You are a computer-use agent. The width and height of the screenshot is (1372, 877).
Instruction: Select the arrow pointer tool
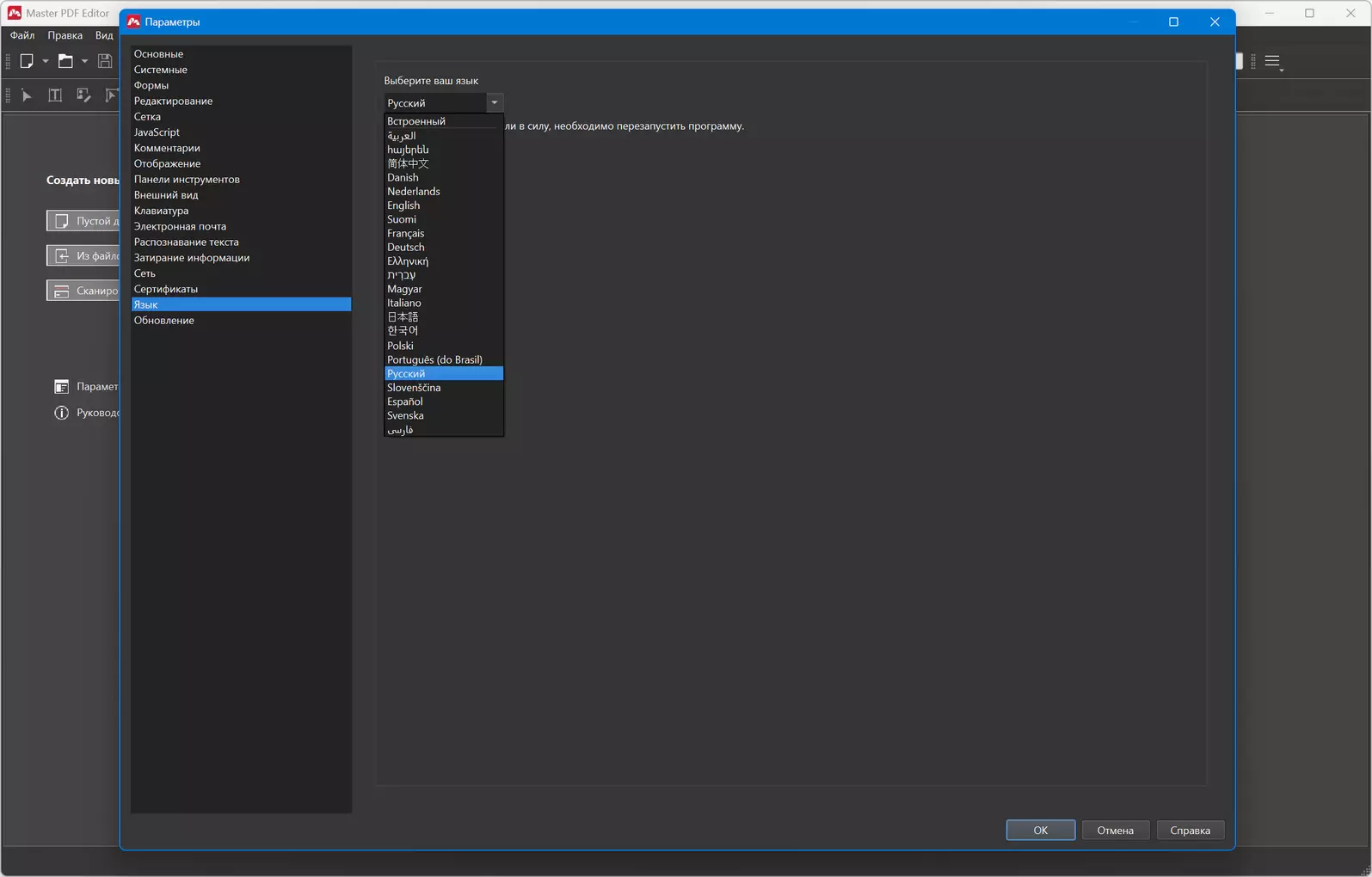coord(27,95)
